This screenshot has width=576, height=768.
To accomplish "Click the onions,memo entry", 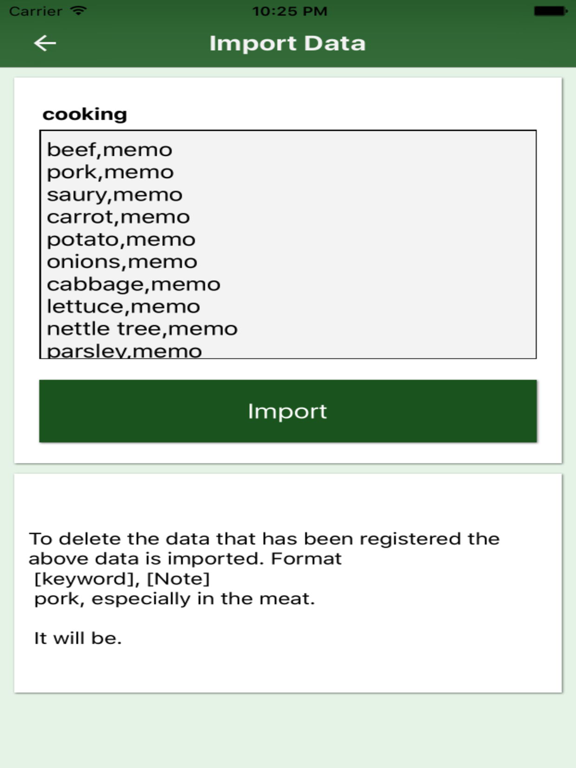I will (x=122, y=262).
